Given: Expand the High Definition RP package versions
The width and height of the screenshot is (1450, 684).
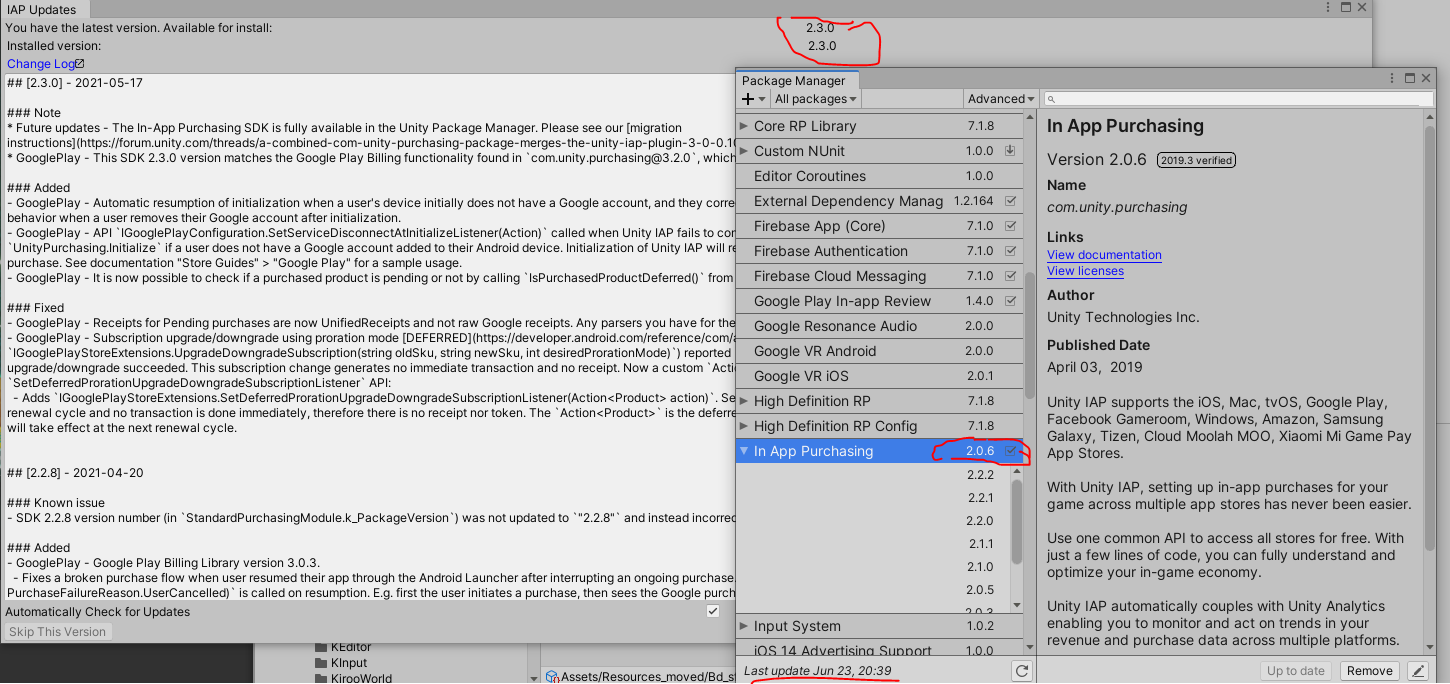Looking at the screenshot, I should click(x=744, y=401).
